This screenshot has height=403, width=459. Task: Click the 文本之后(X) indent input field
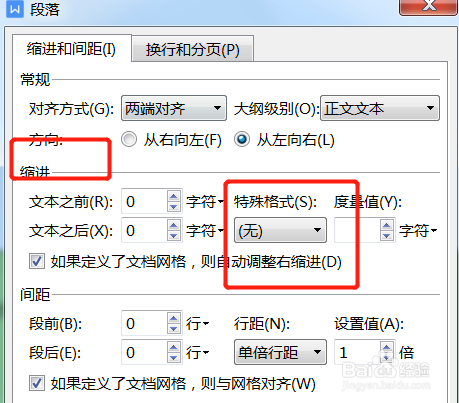pos(144,230)
